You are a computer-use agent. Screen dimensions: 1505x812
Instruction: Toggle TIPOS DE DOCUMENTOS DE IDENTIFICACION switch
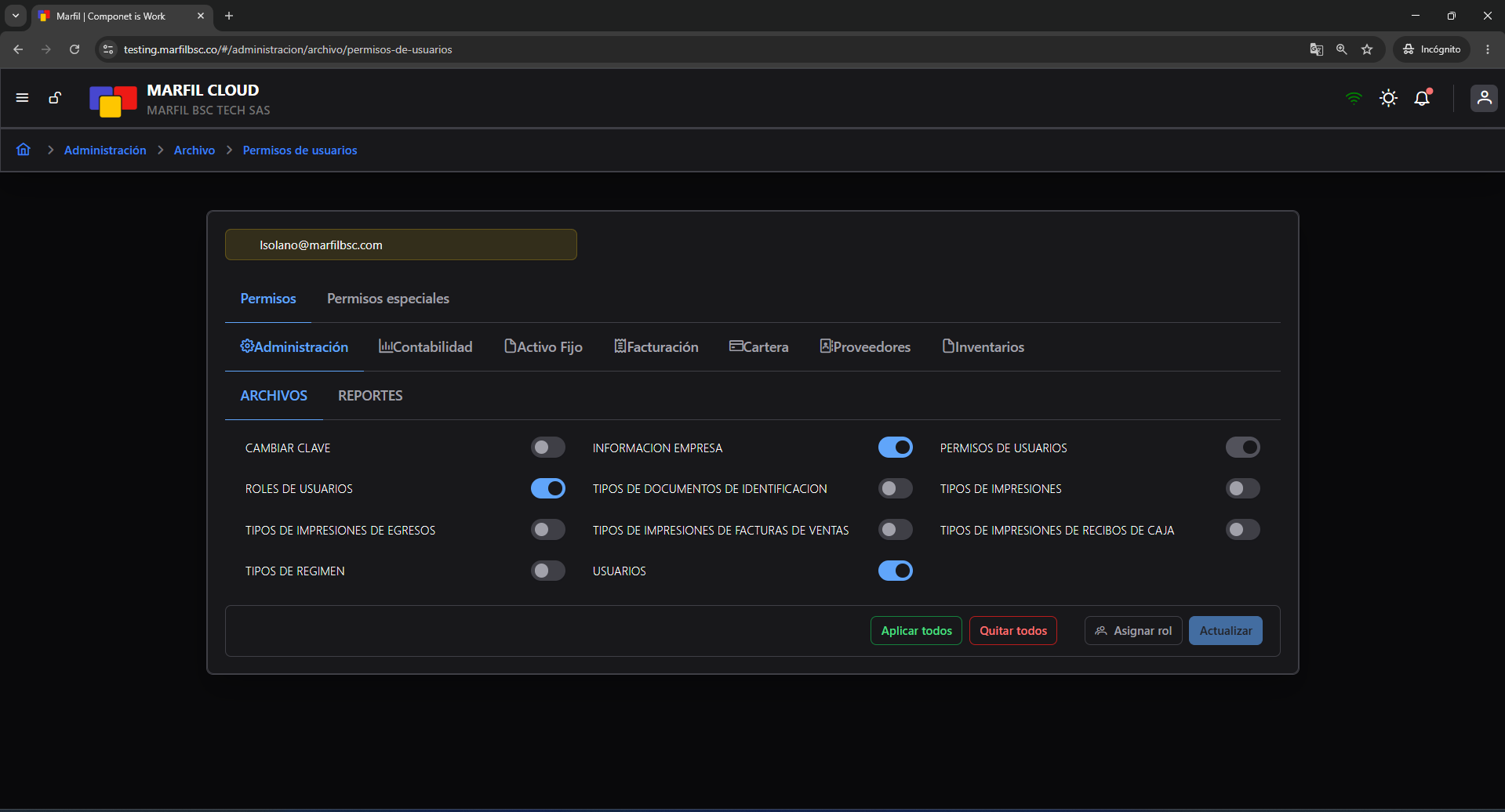[x=896, y=488]
